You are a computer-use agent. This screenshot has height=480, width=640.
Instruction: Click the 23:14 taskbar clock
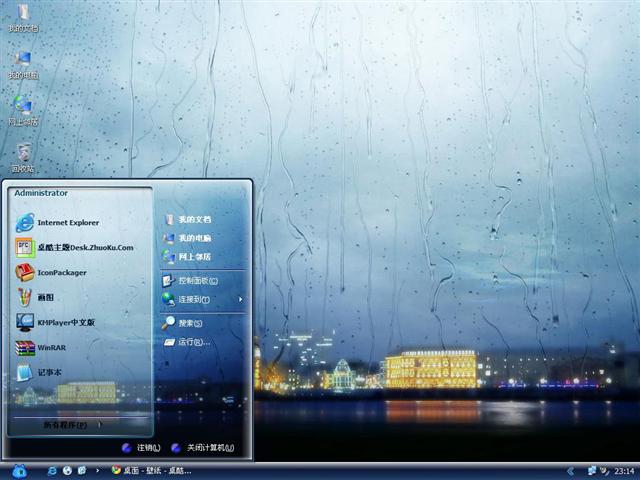[624, 471]
